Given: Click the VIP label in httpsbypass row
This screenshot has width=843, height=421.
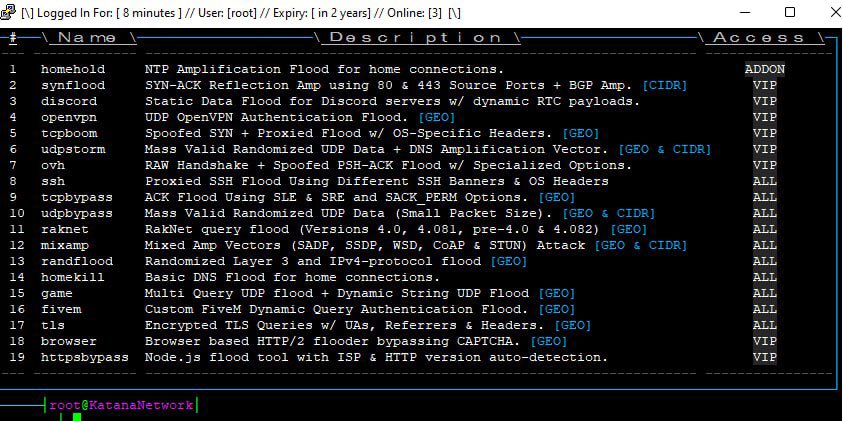Looking at the screenshot, I should [765, 358].
